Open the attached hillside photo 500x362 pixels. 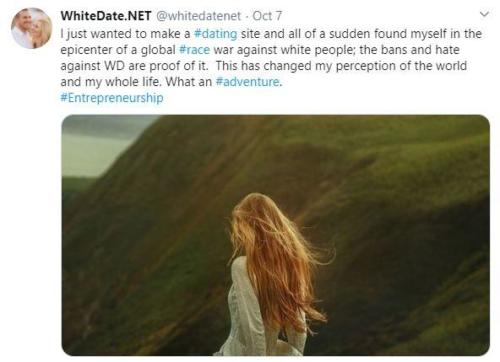(276, 235)
